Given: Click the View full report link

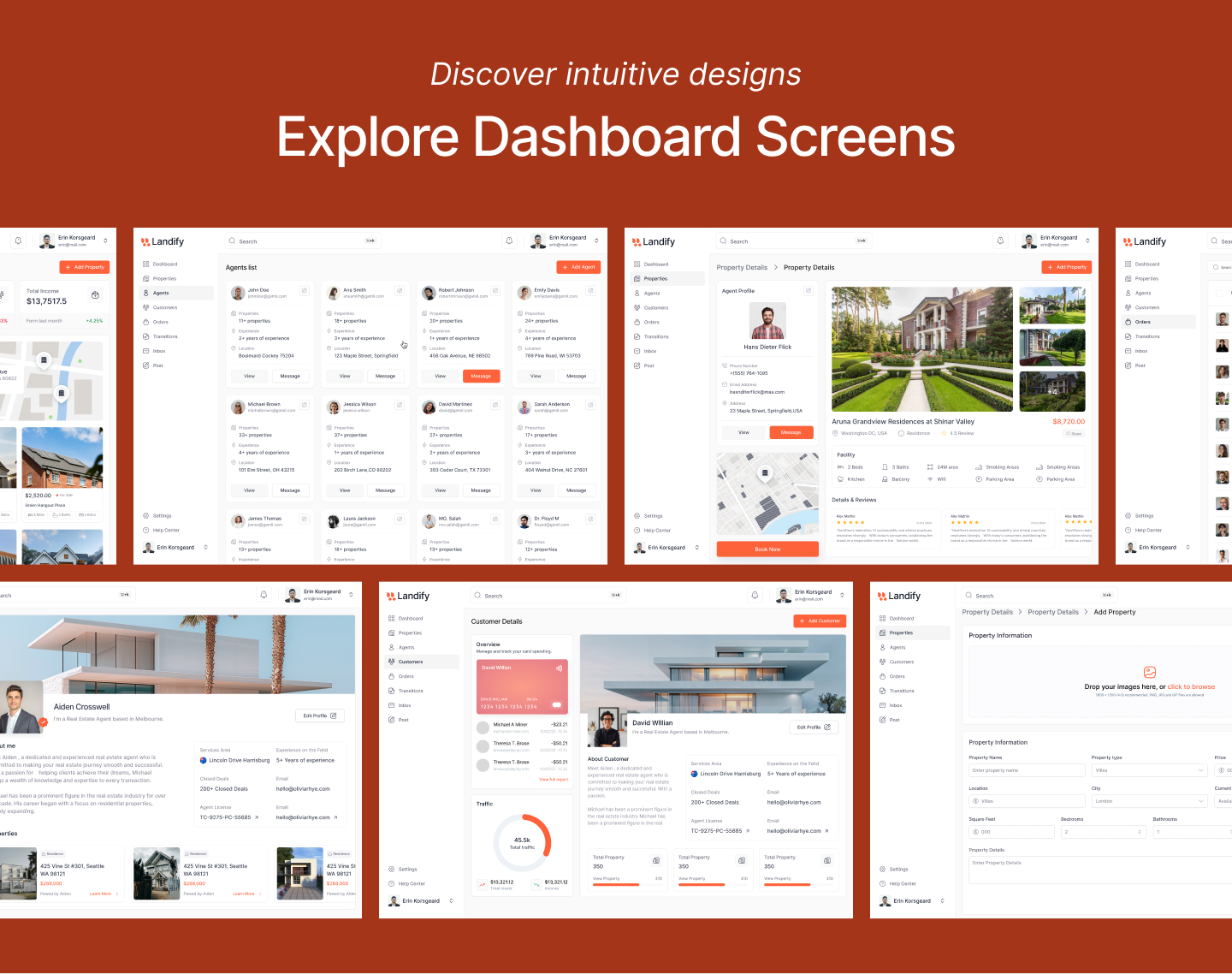Looking at the screenshot, I should tap(554, 780).
